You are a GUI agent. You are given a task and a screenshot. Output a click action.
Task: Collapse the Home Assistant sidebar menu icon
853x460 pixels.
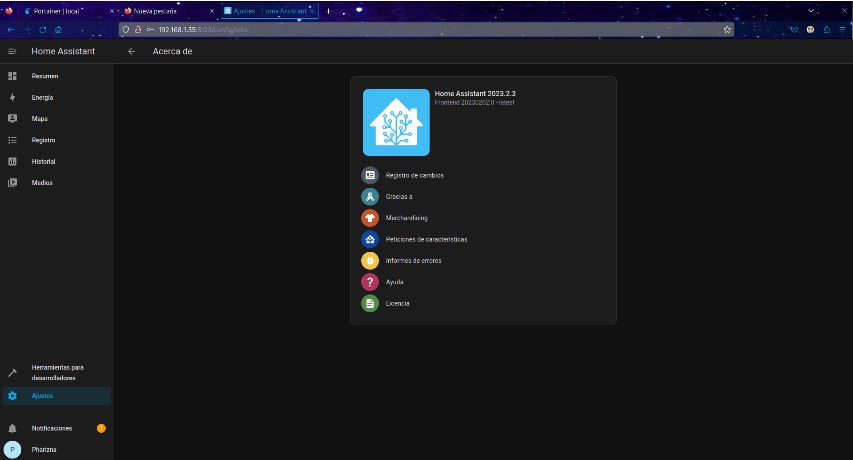[x=12, y=51]
